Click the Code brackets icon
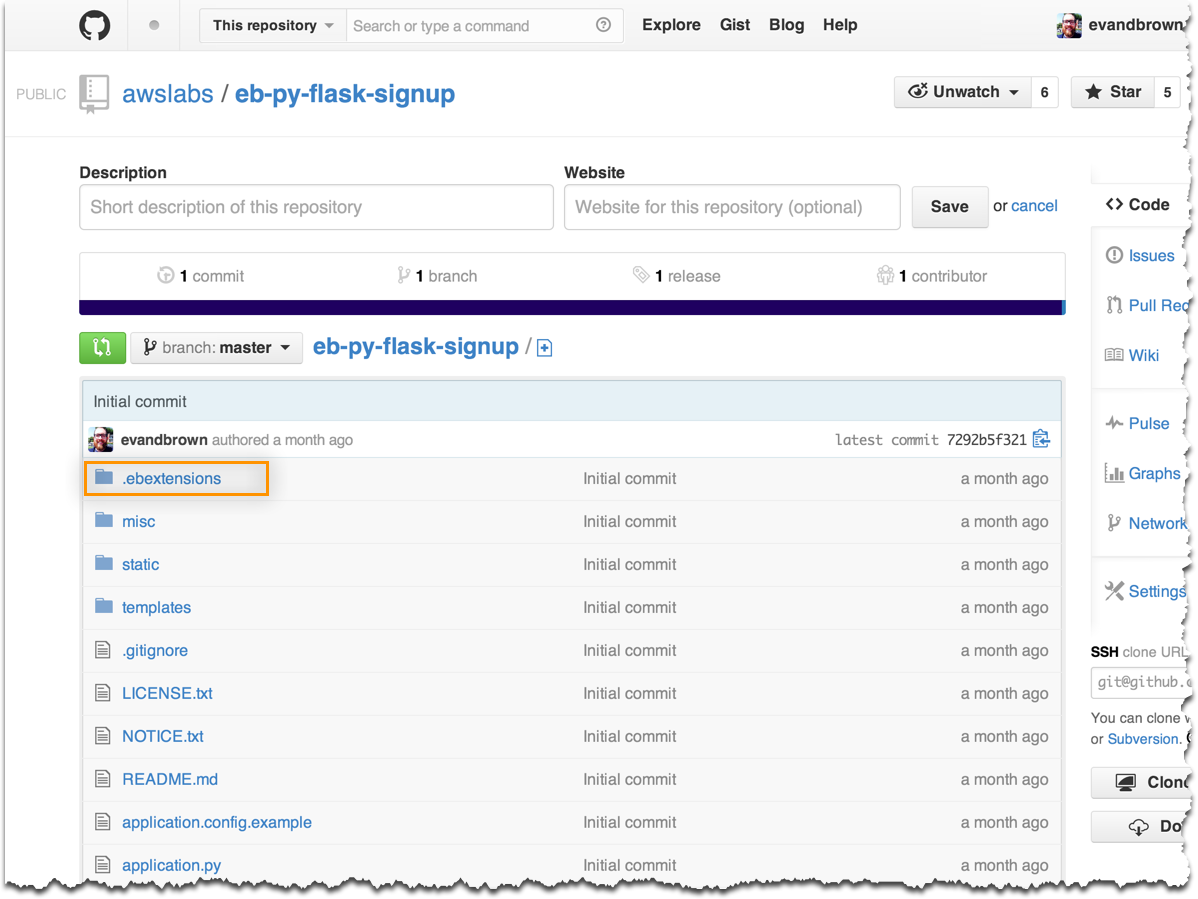Screen dimensions: 1198x899 (1114, 204)
